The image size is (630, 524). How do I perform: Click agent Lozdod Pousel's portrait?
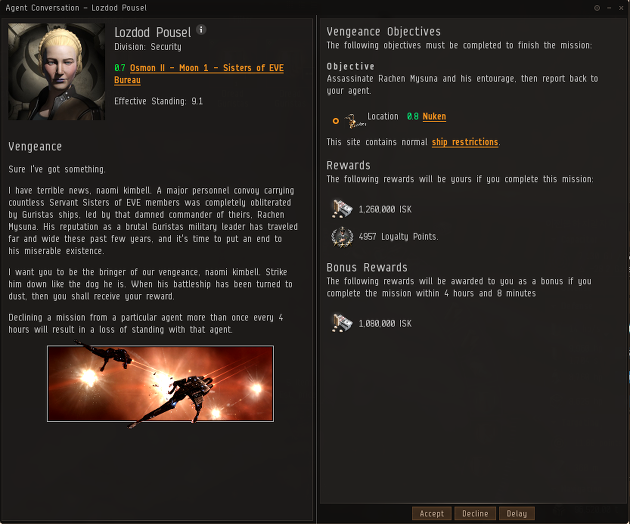click(56, 72)
